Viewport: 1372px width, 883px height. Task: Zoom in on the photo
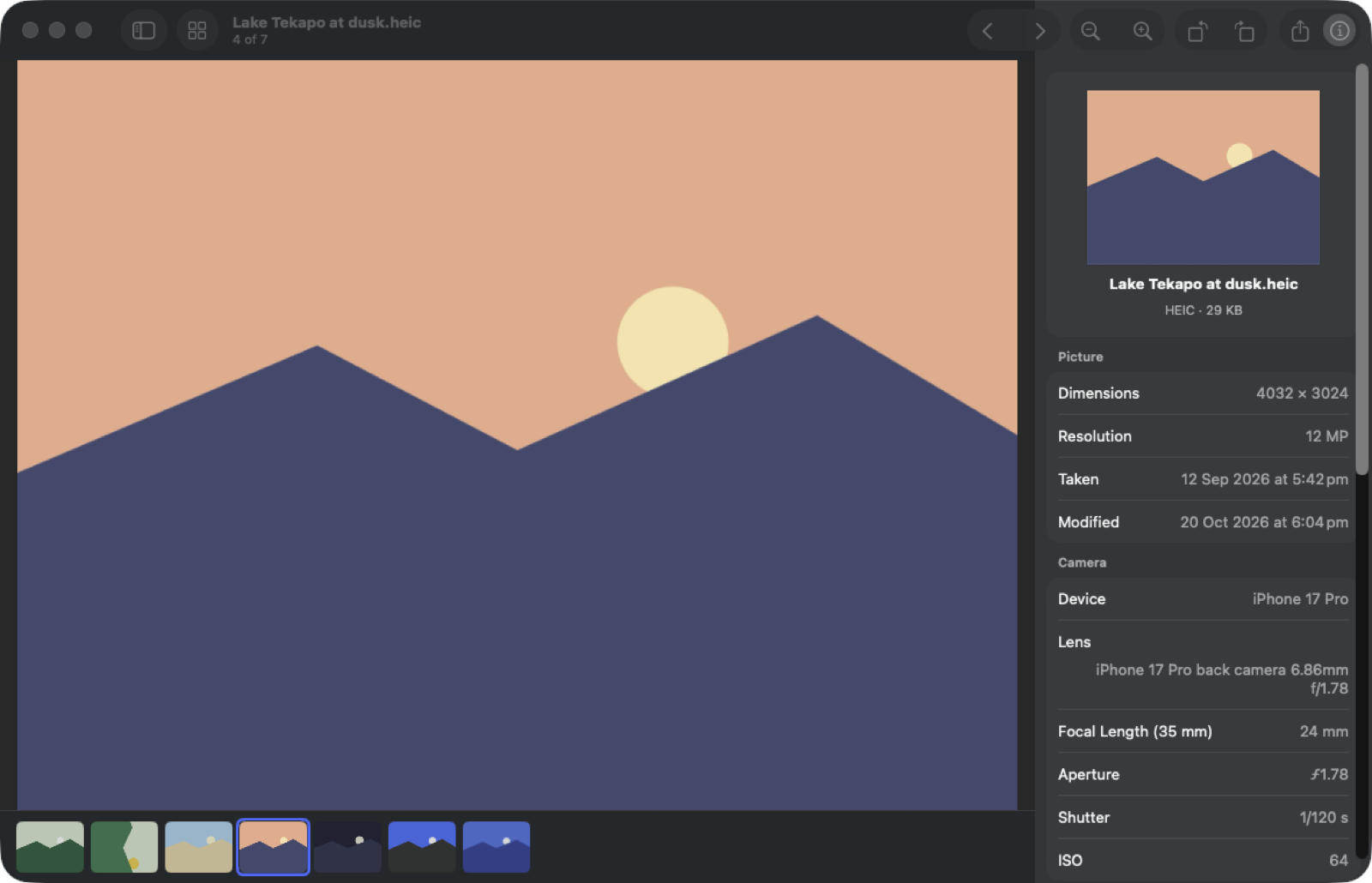pos(1142,31)
